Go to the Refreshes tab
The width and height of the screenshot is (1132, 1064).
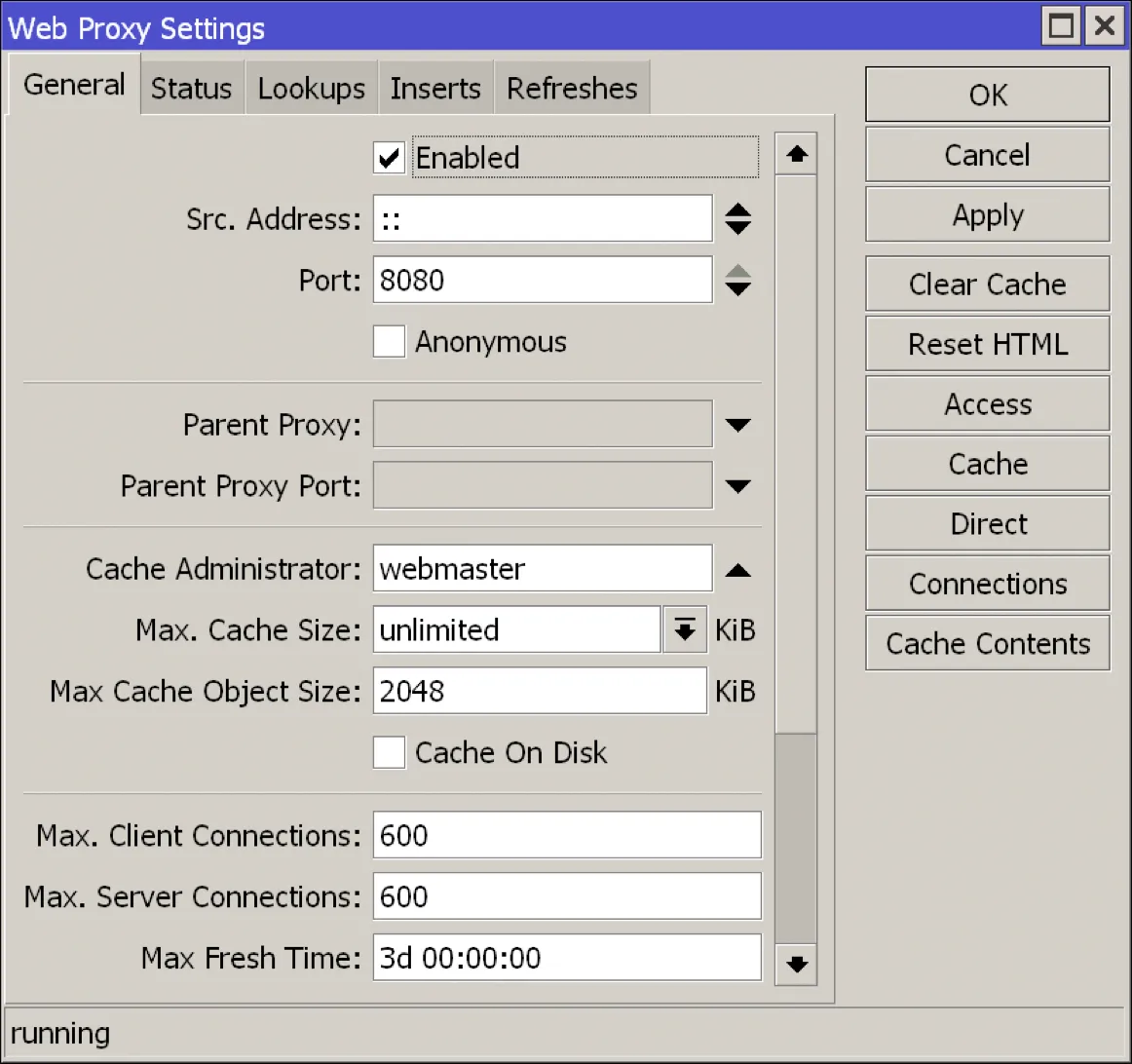click(572, 88)
